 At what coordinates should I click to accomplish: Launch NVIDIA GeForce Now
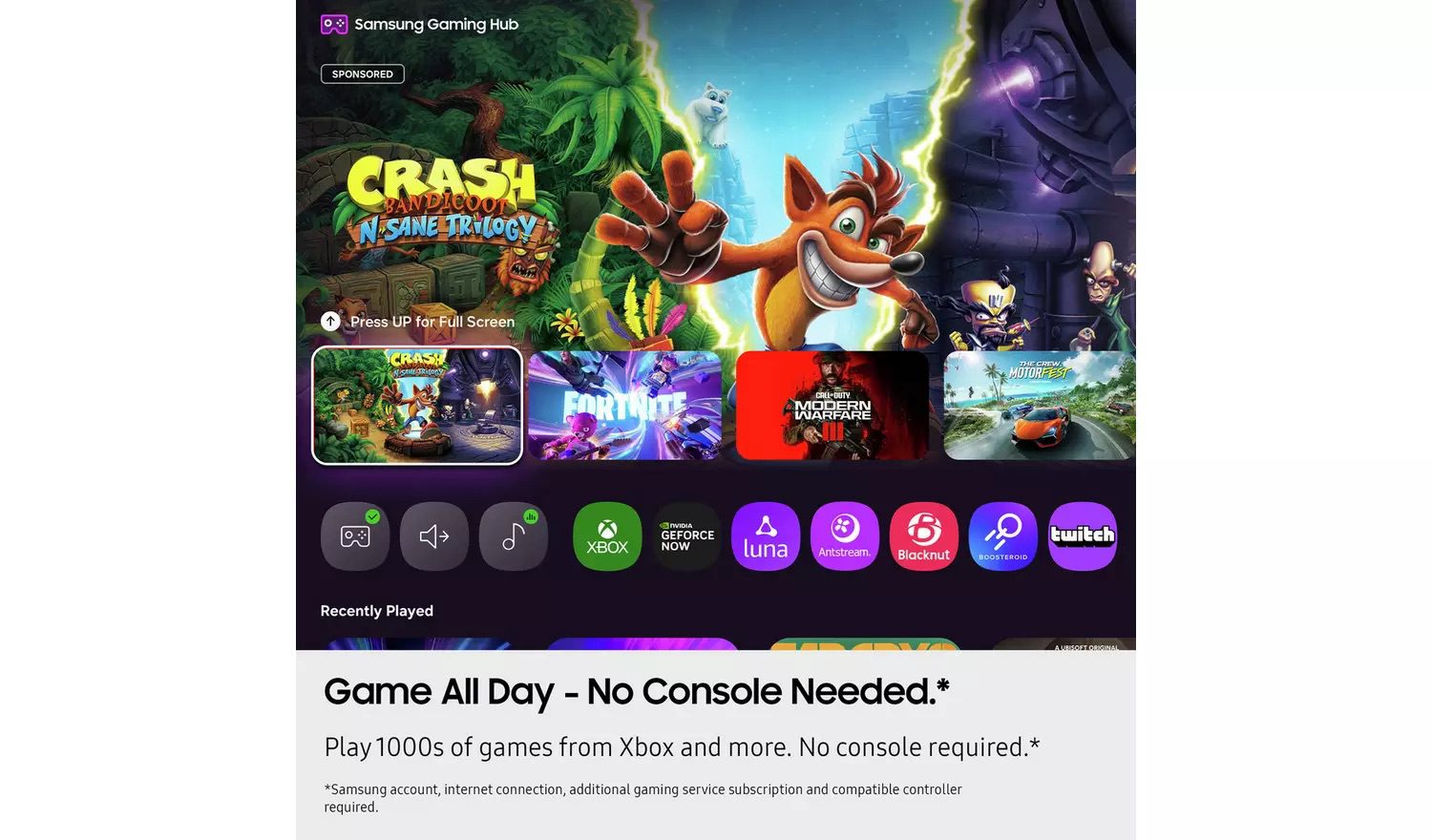(686, 536)
